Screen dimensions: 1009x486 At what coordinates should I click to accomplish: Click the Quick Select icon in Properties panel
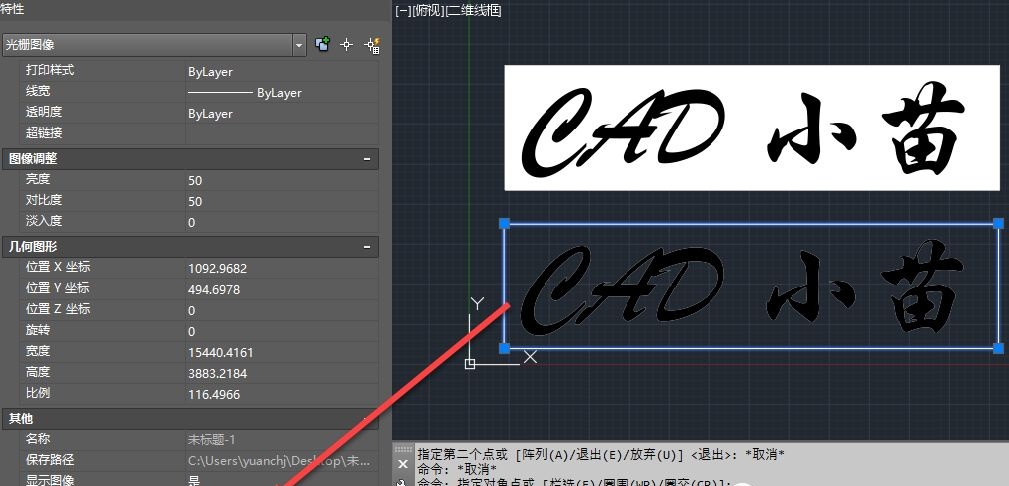coord(373,44)
